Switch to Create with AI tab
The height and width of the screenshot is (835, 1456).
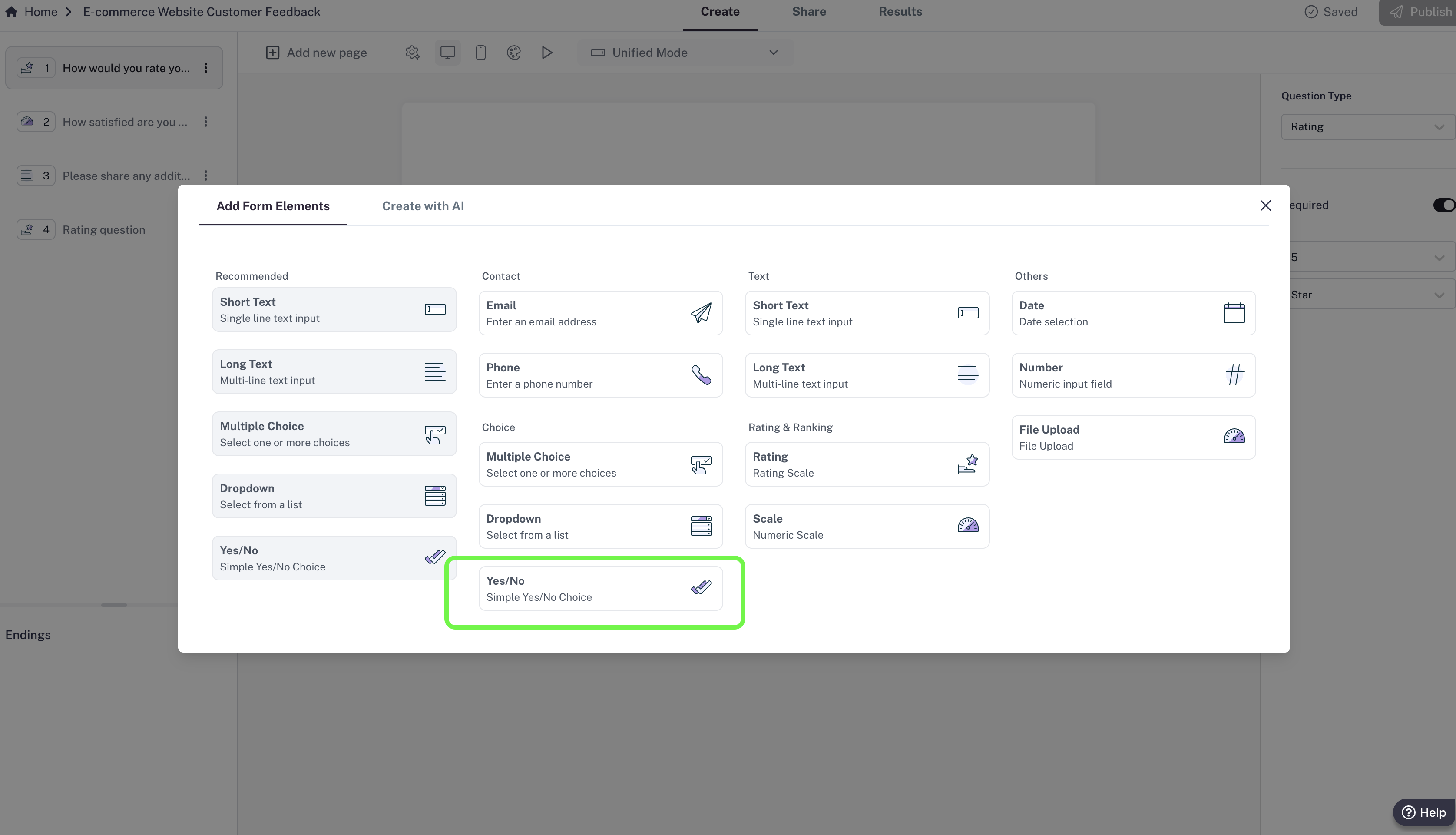[x=423, y=206]
